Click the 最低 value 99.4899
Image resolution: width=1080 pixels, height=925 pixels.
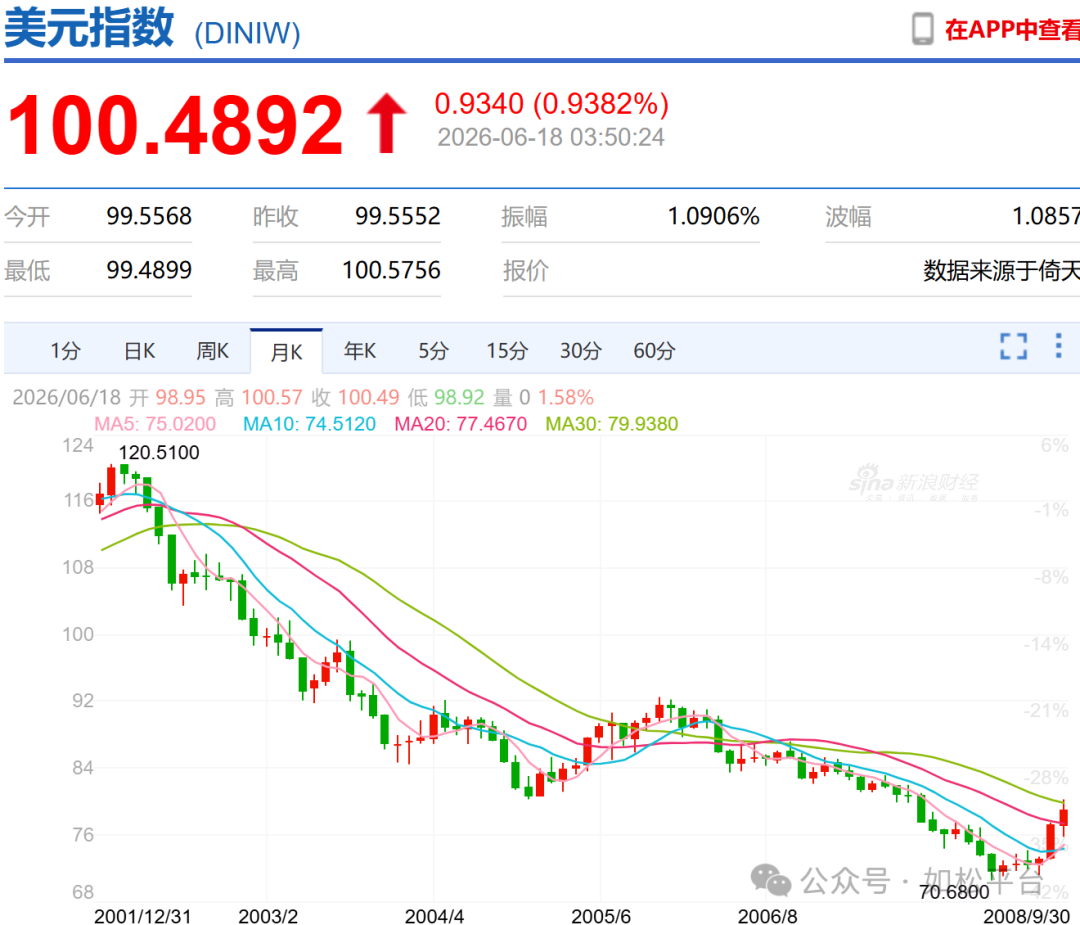149,270
